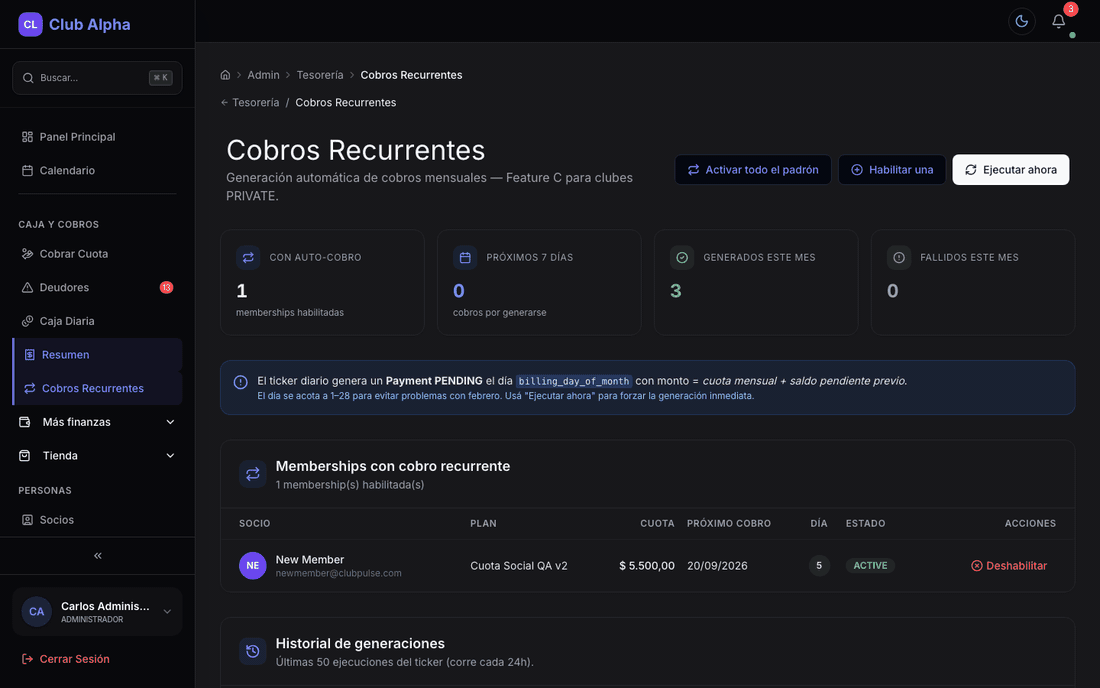Click the Con Auto-Cobro card icon
Viewport: 1100px width, 688px height.
(x=248, y=257)
